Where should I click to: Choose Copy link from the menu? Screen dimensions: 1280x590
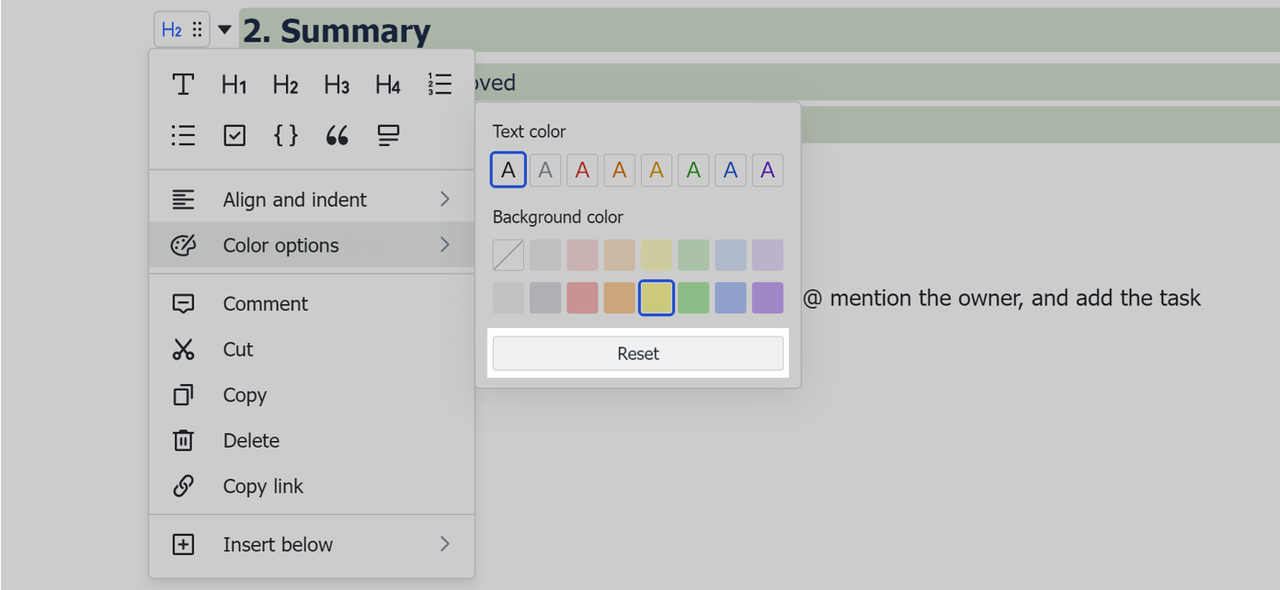coord(262,487)
